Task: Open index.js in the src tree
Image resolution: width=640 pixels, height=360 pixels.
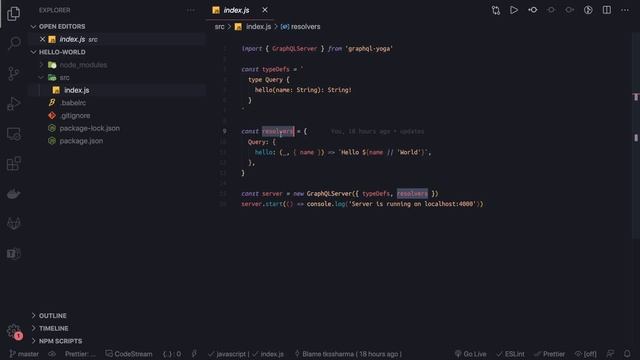Action: click(x=76, y=90)
